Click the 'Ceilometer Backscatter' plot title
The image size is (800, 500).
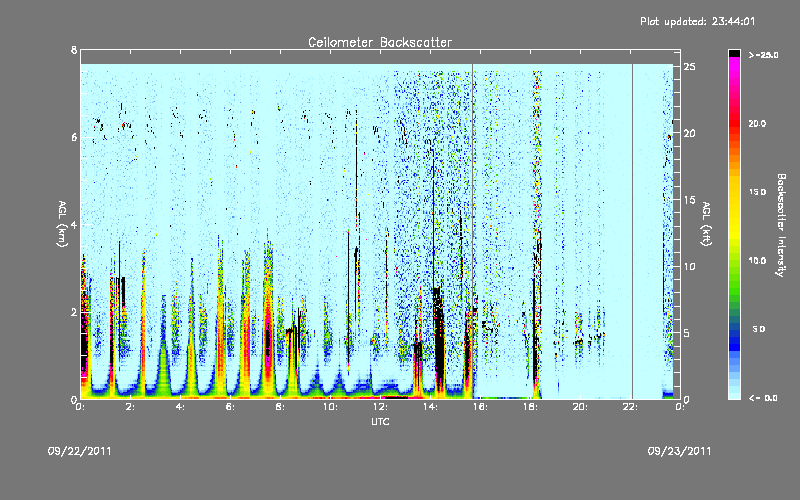click(x=380, y=42)
